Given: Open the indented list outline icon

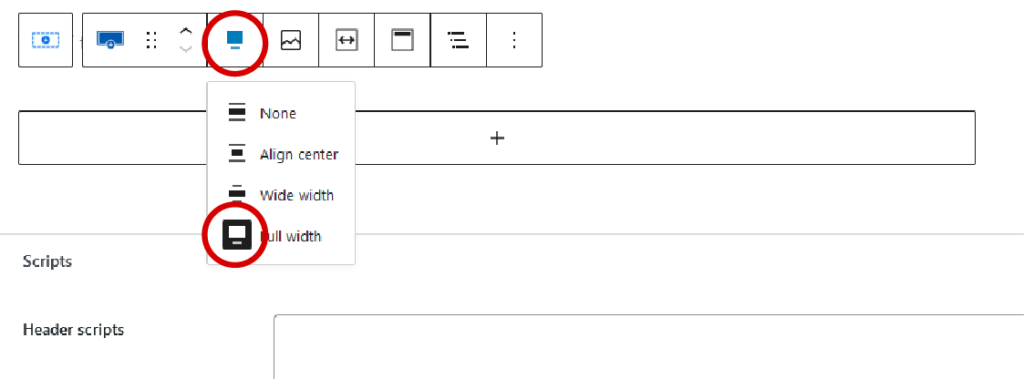Looking at the screenshot, I should coord(458,40).
